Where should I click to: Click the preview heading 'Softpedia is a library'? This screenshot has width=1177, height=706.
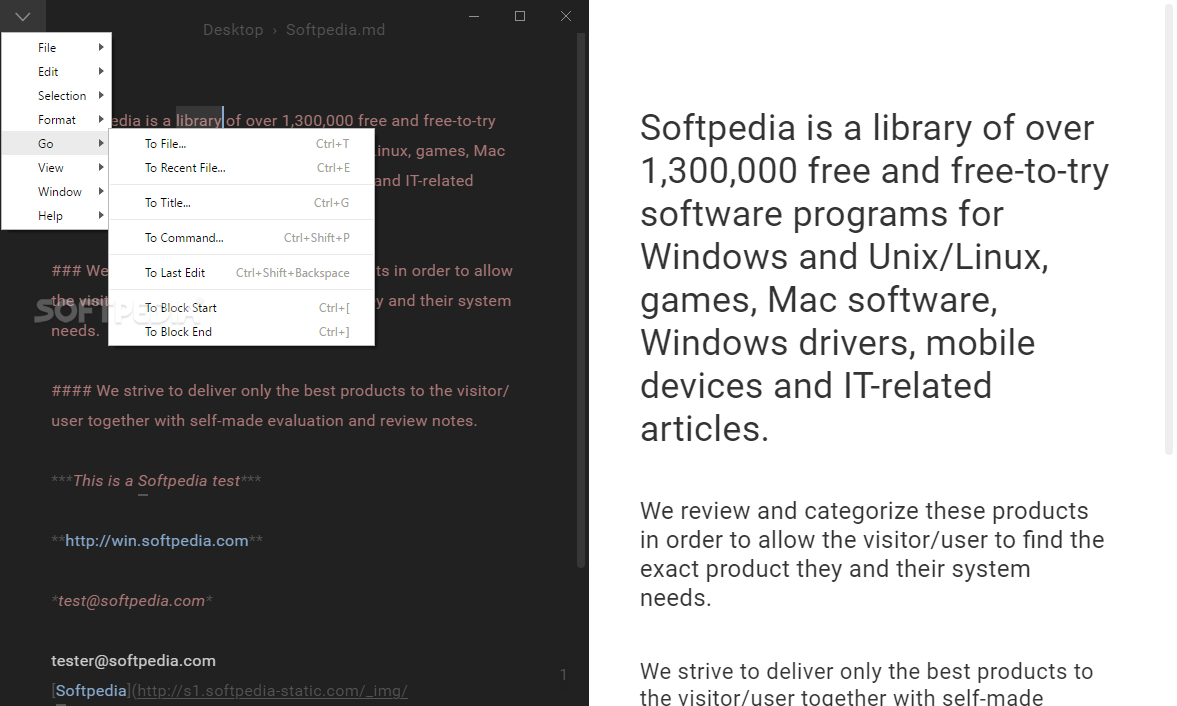(874, 278)
